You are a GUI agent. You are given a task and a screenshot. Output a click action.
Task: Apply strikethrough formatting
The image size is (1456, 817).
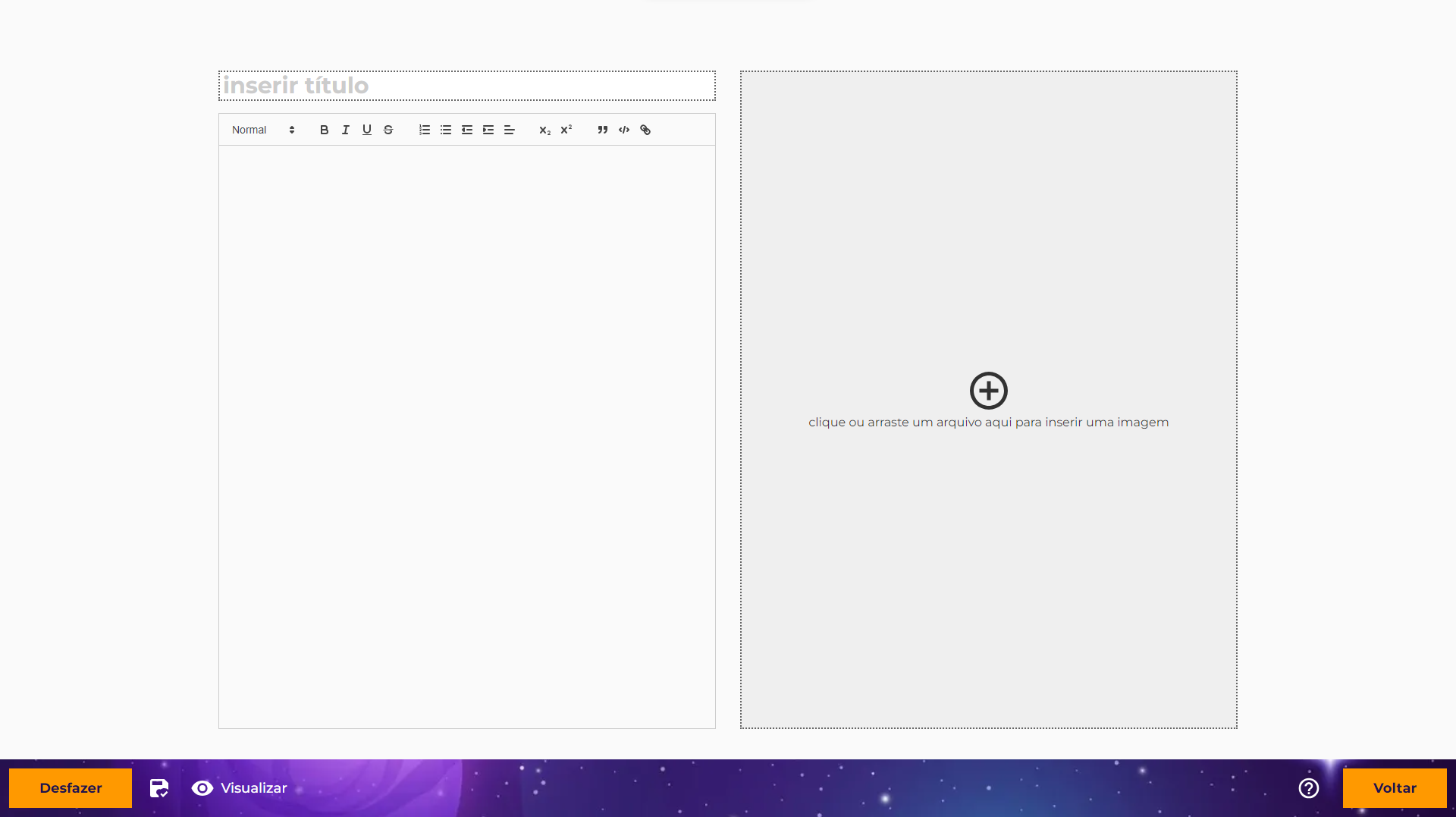[388, 130]
